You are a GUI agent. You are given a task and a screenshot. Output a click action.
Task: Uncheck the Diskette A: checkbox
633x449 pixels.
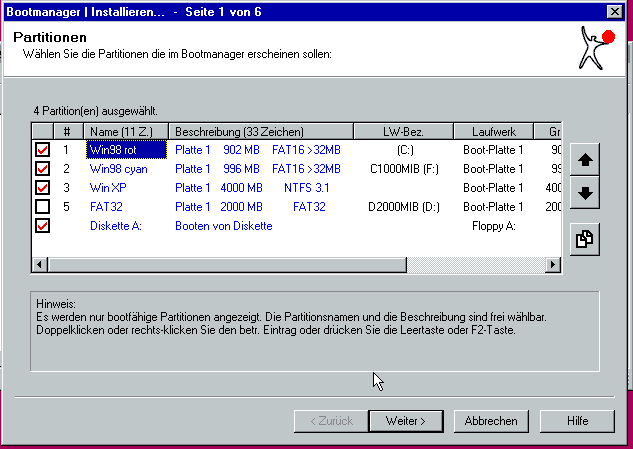point(42,226)
